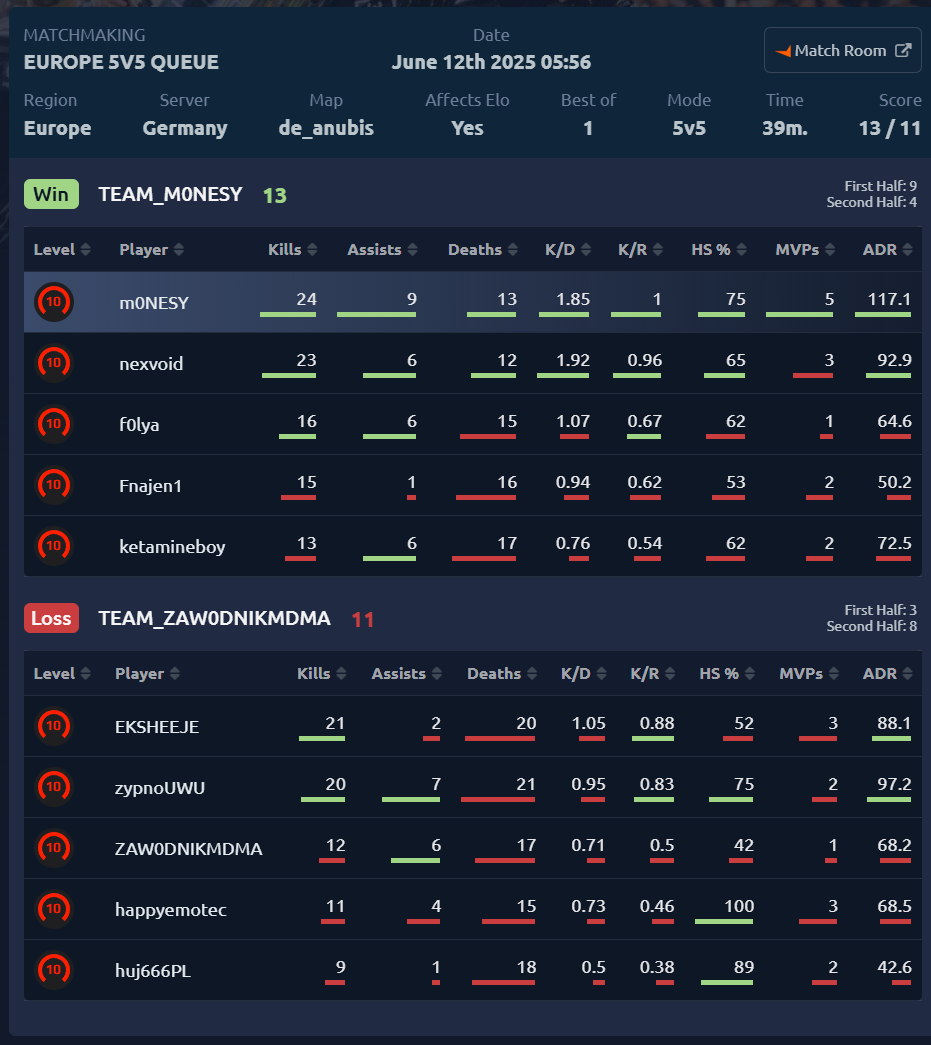The image size is (931, 1045).
Task: Click the de_anubis map value
Action: [326, 128]
